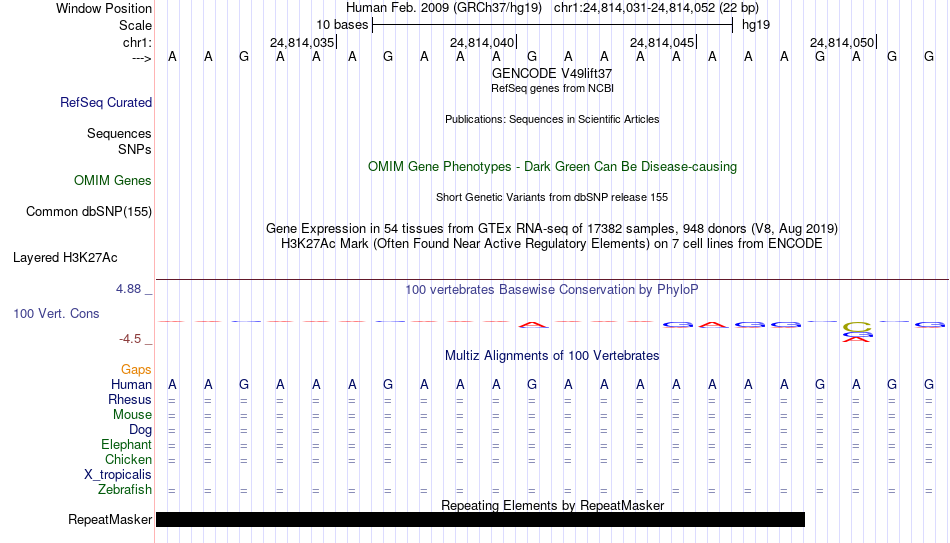
Task: Click the black RepeatMasker element bar
Action: pyautogui.click(x=480, y=519)
